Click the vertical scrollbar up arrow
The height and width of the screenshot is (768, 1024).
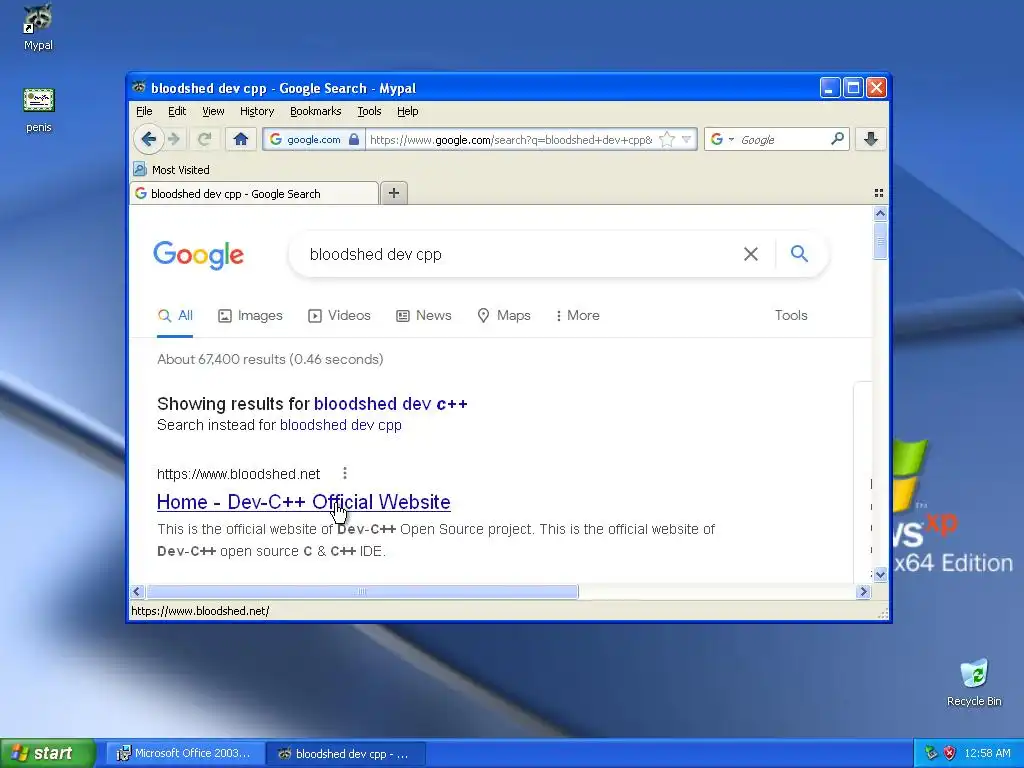880,214
